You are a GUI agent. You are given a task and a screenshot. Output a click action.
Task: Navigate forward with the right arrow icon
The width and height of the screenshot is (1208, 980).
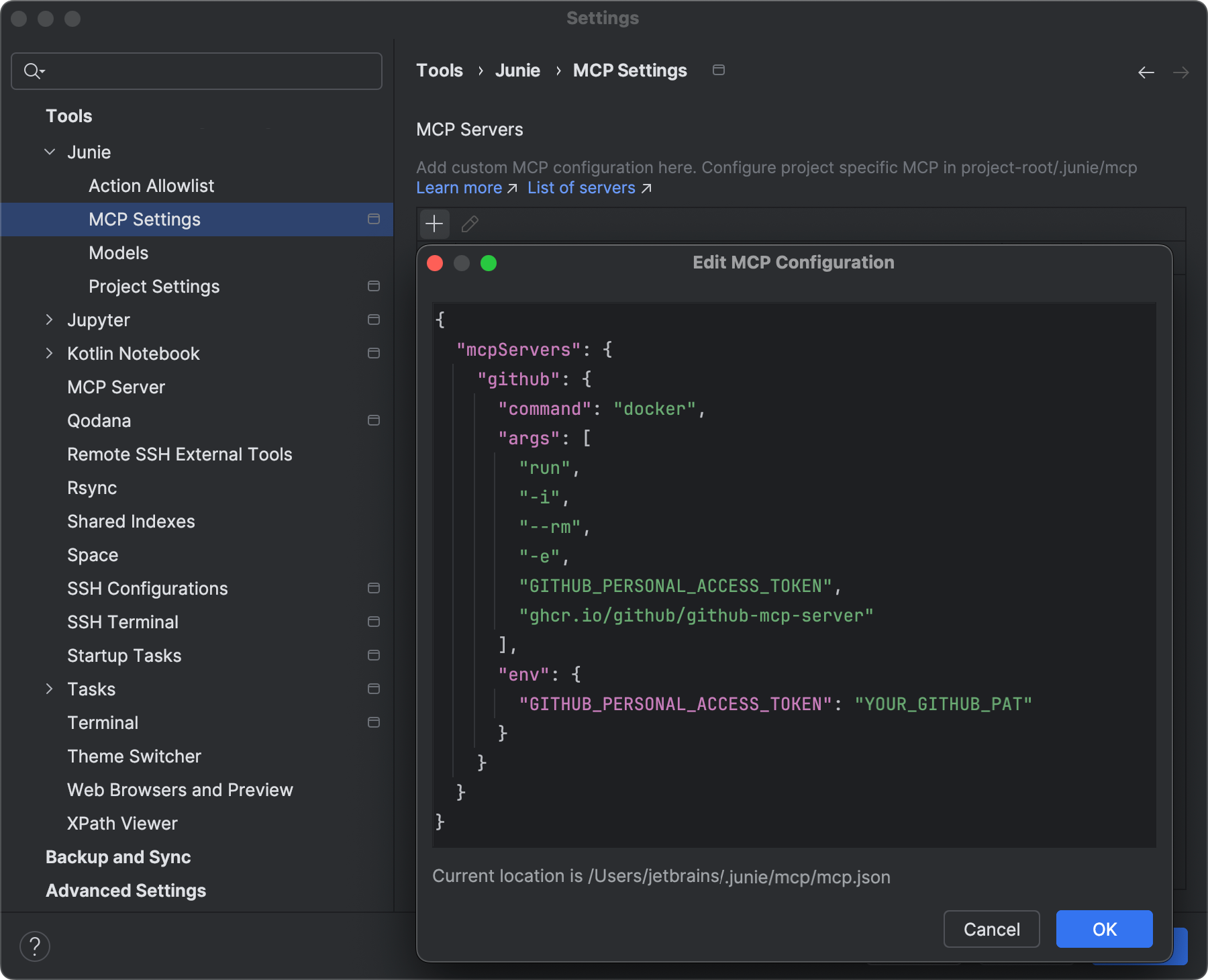click(x=1181, y=72)
